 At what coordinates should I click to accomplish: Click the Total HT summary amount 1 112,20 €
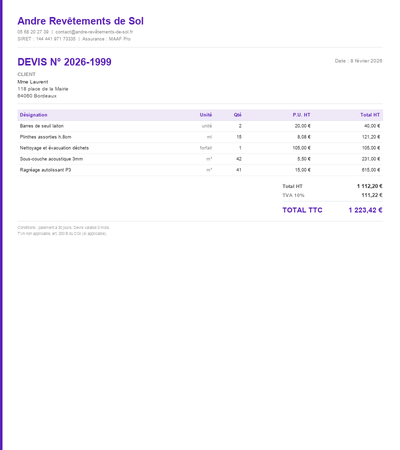[x=370, y=186]
